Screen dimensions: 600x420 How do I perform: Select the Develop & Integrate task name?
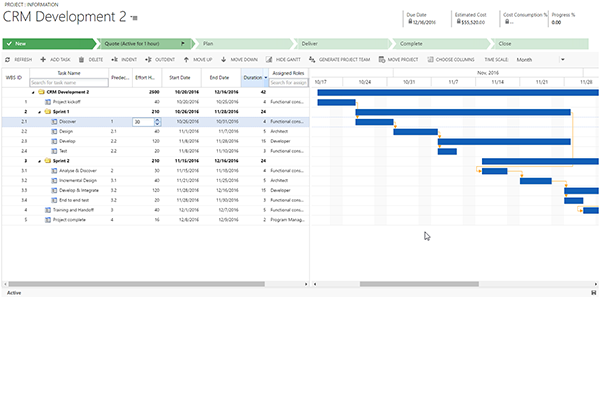[x=79, y=190]
